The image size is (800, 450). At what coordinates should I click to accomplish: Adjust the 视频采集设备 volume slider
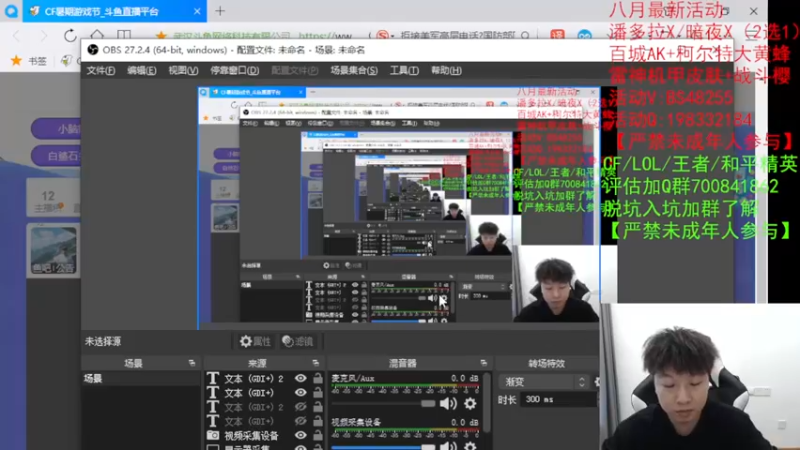coord(428,446)
